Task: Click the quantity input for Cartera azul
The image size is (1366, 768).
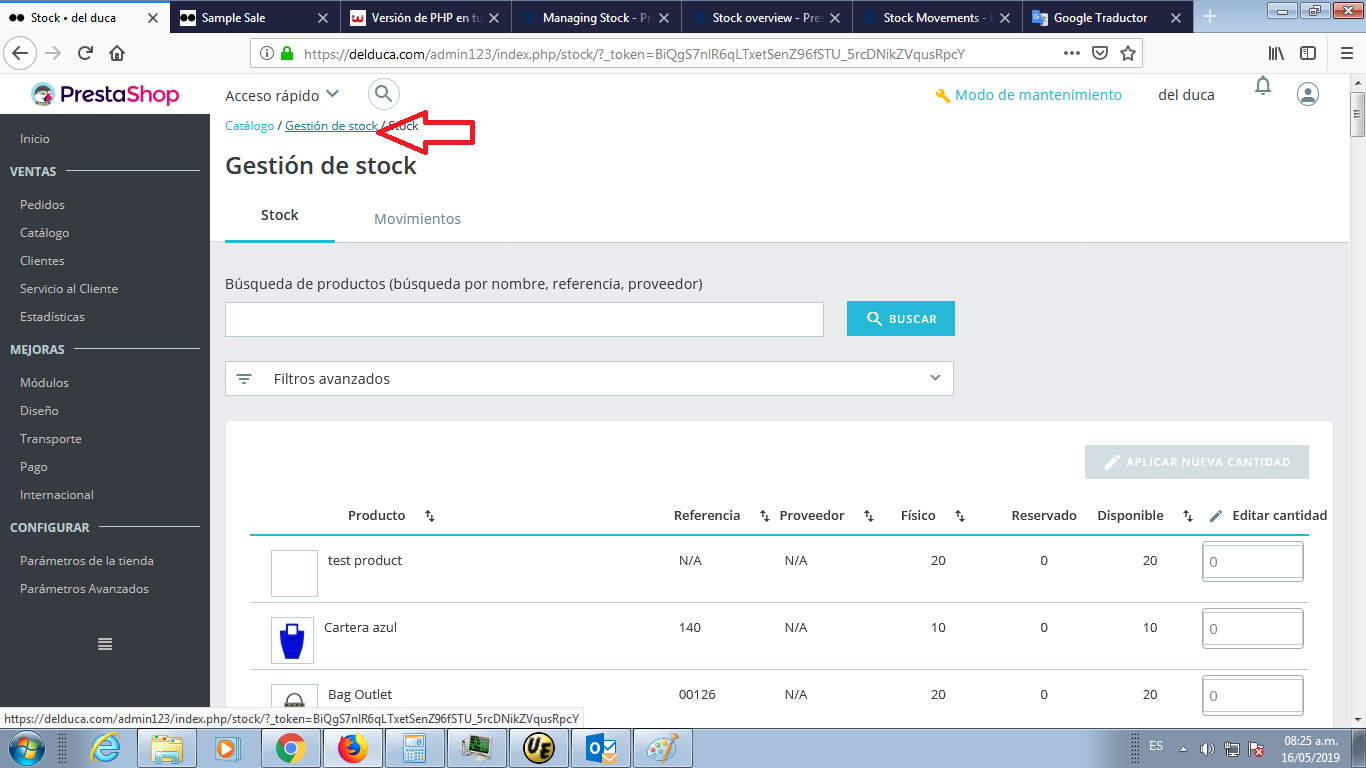Action: (x=1252, y=628)
